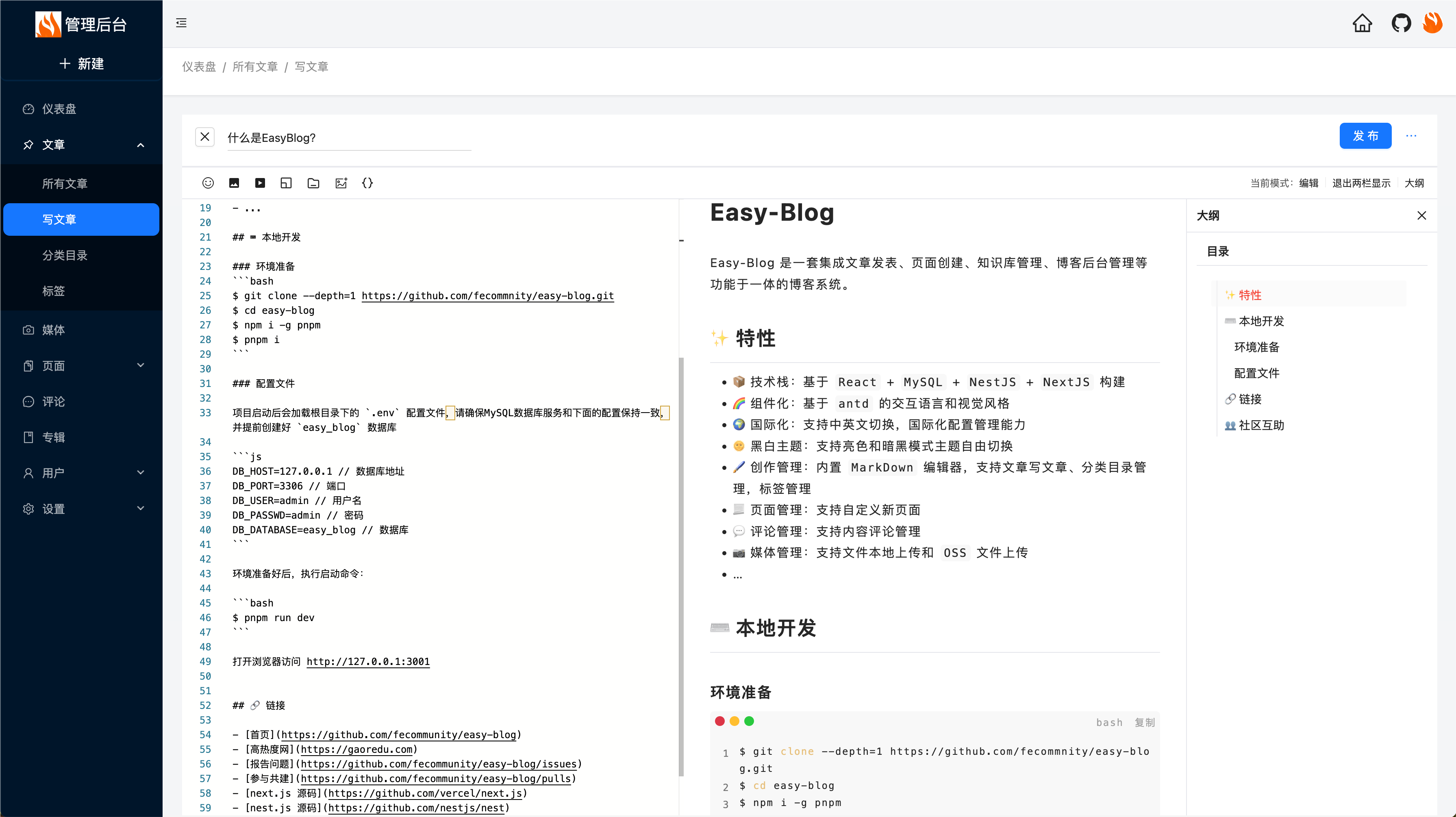Click the flame avatar icon in header
Image resolution: width=1456 pixels, height=817 pixels.
[1433, 23]
